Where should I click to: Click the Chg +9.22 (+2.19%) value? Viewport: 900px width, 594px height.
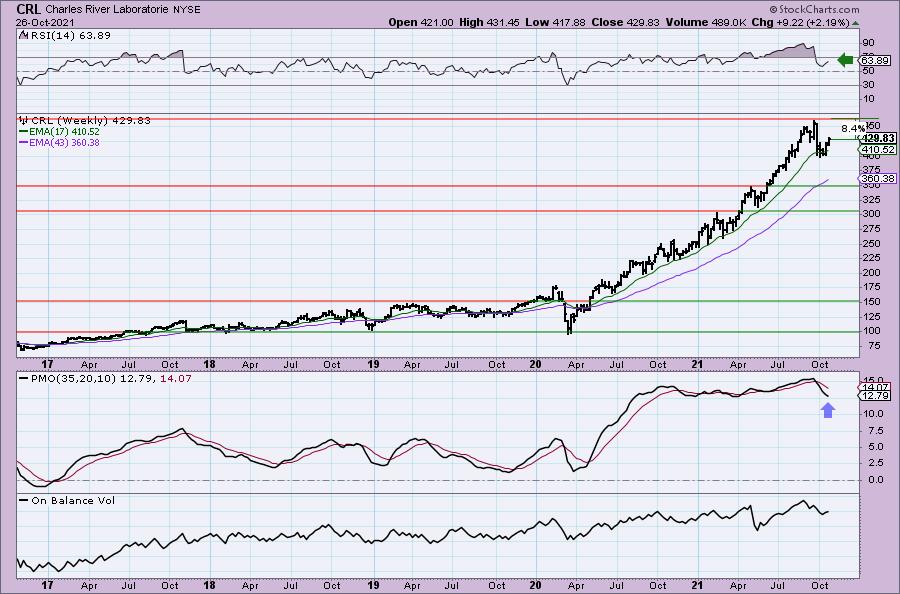tap(800, 22)
